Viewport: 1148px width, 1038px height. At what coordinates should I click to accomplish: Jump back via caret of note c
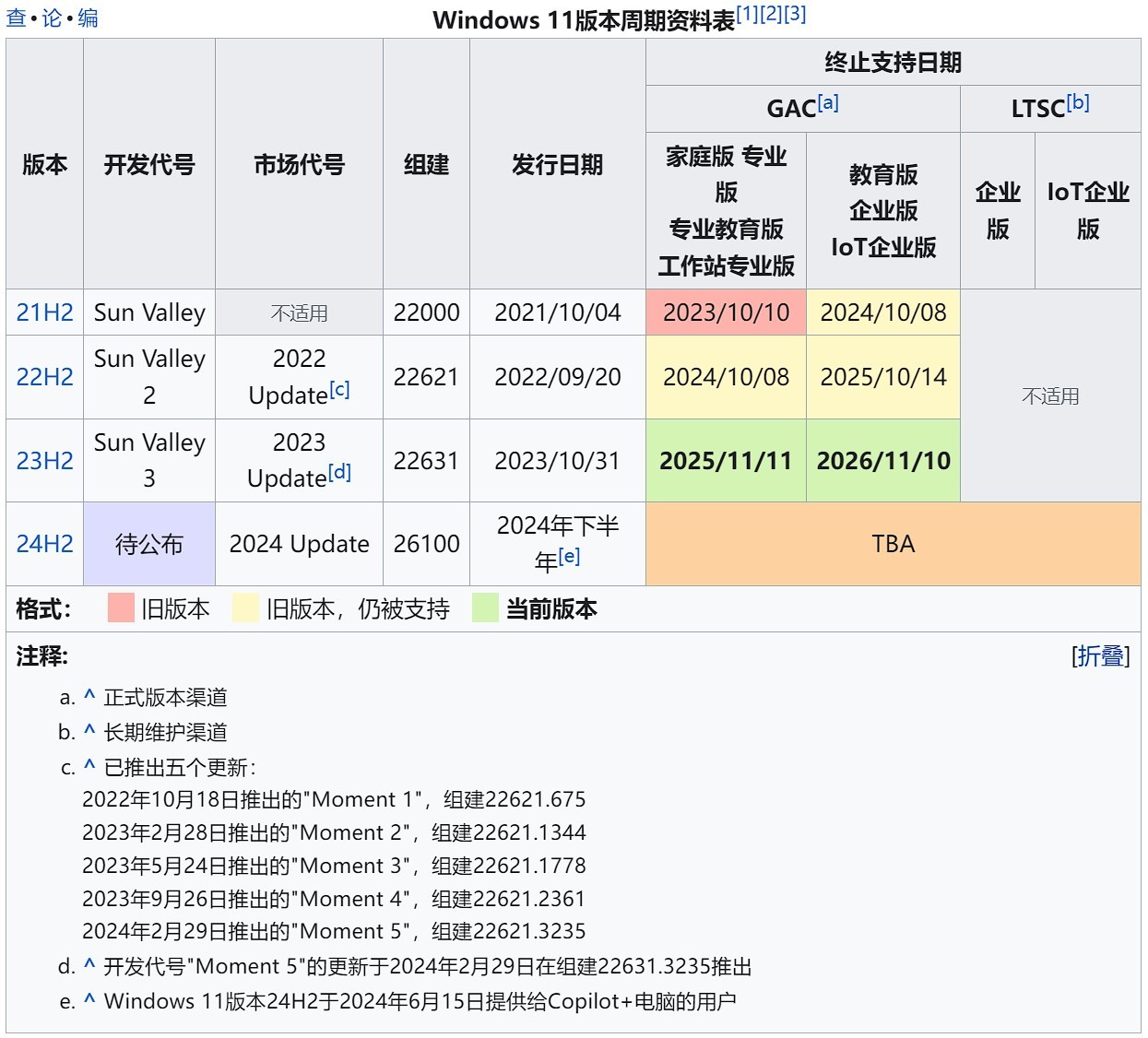click(89, 766)
